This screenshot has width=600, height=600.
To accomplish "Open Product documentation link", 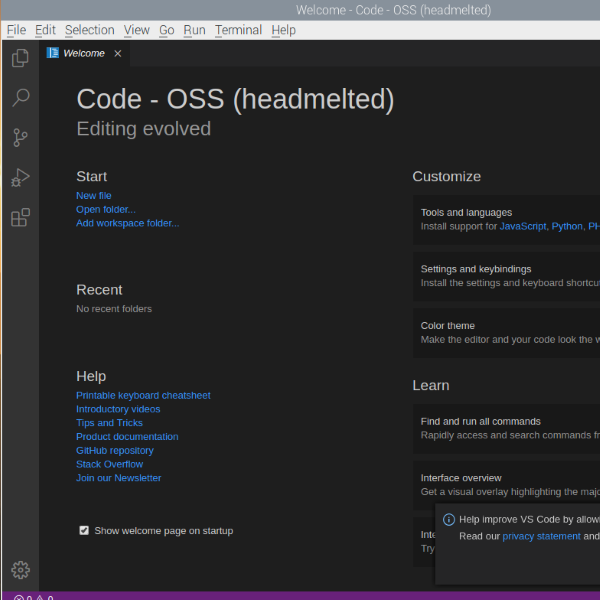I will click(x=127, y=437).
